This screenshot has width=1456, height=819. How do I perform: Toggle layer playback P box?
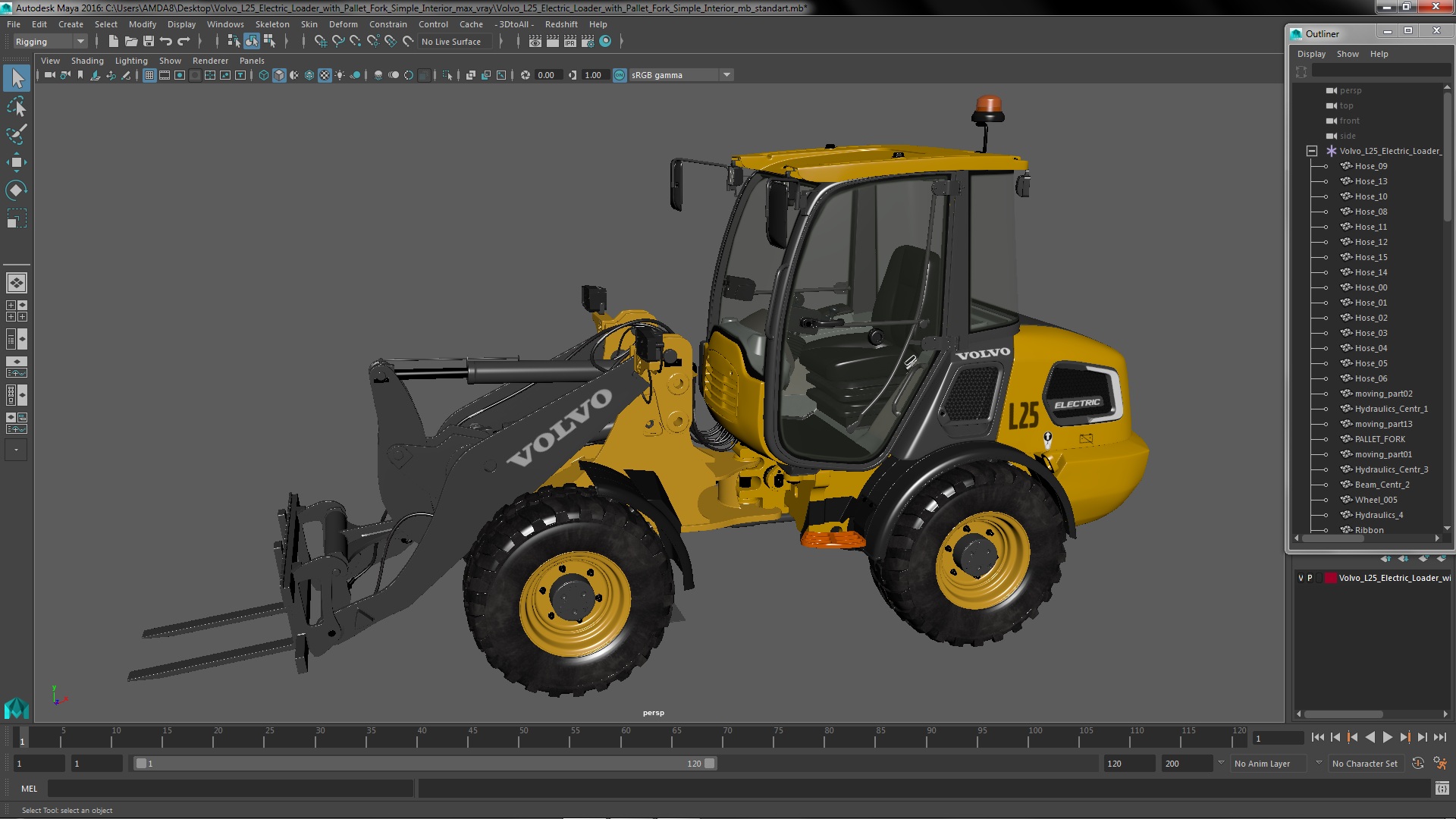pos(1310,578)
